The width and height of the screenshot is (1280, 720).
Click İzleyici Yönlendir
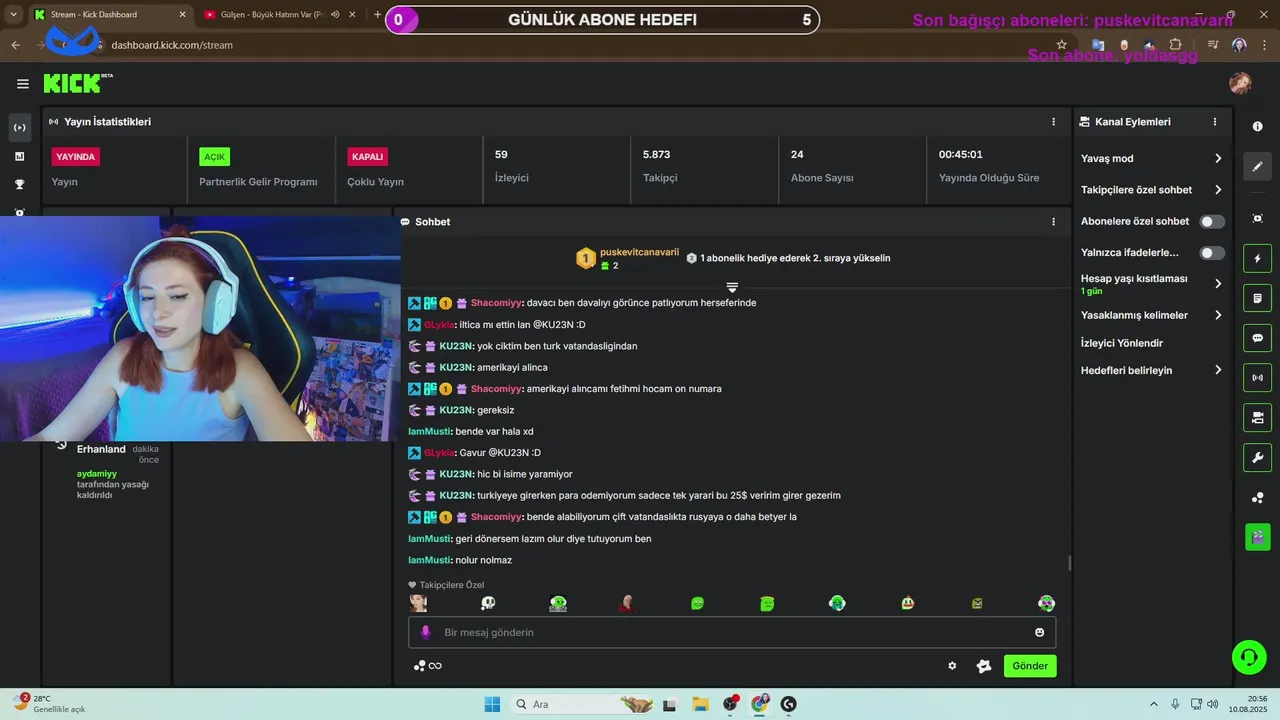coord(1122,343)
